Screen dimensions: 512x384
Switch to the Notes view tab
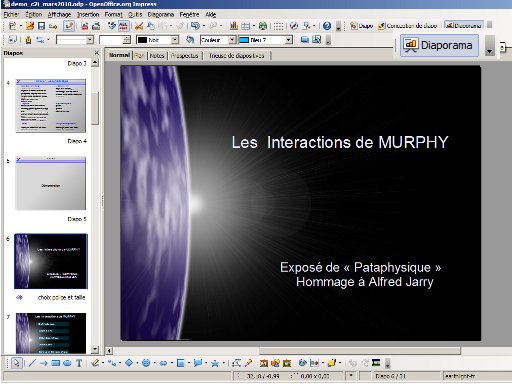[x=157, y=56]
